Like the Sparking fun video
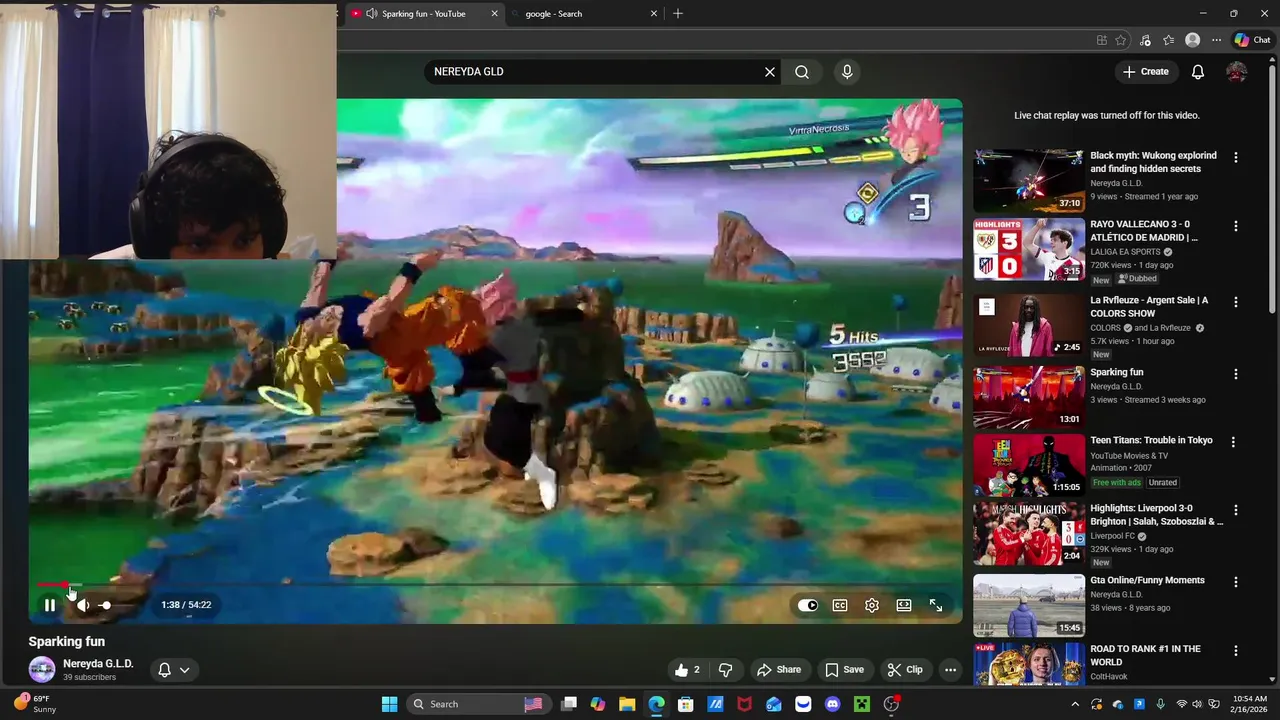 (x=687, y=670)
